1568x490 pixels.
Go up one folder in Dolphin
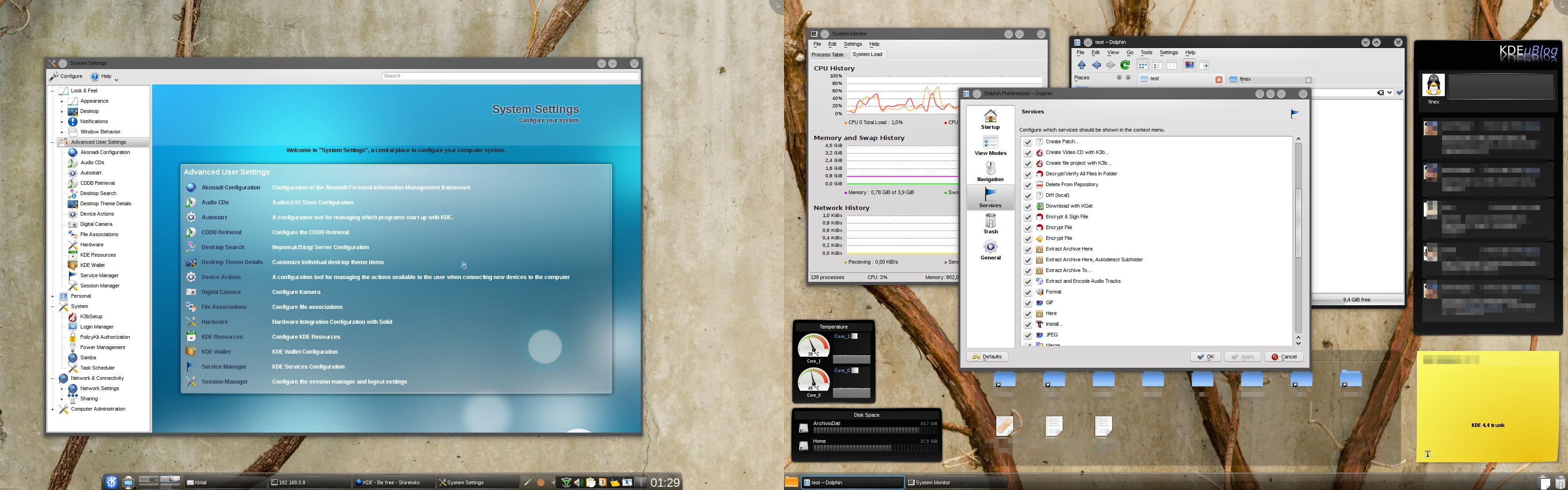tap(1081, 65)
